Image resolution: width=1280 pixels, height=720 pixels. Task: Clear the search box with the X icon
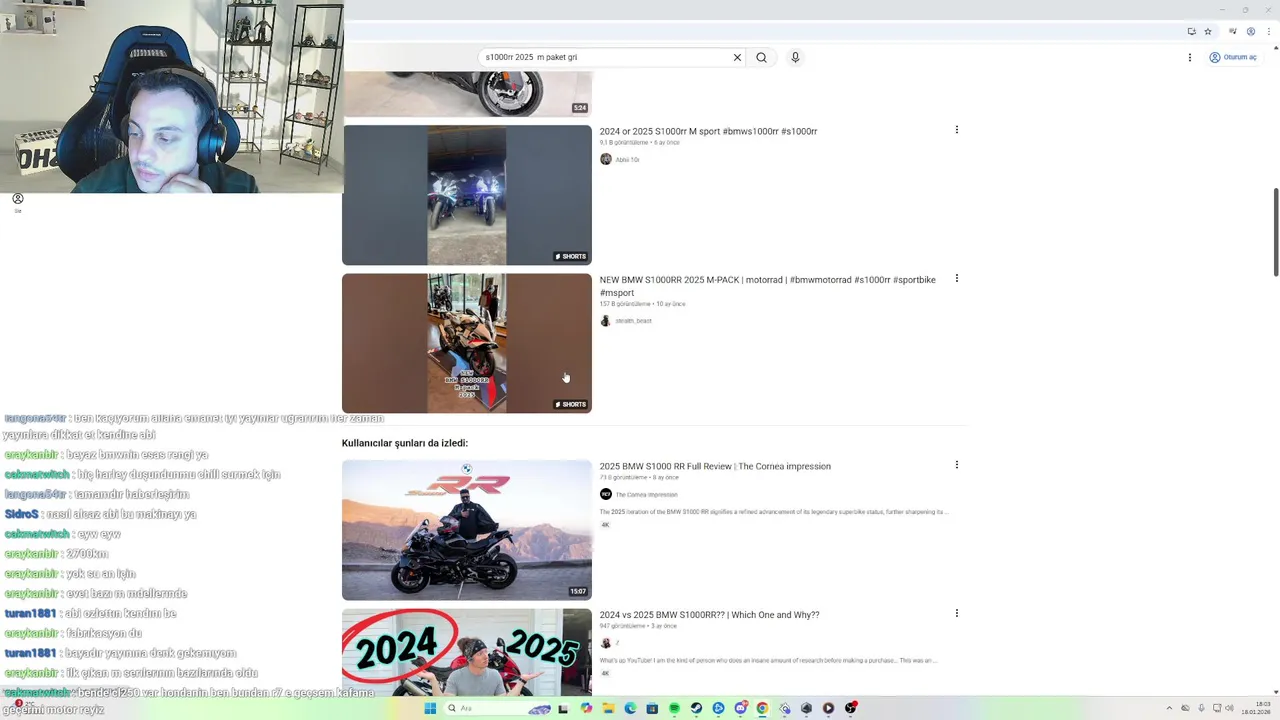pyautogui.click(x=737, y=57)
